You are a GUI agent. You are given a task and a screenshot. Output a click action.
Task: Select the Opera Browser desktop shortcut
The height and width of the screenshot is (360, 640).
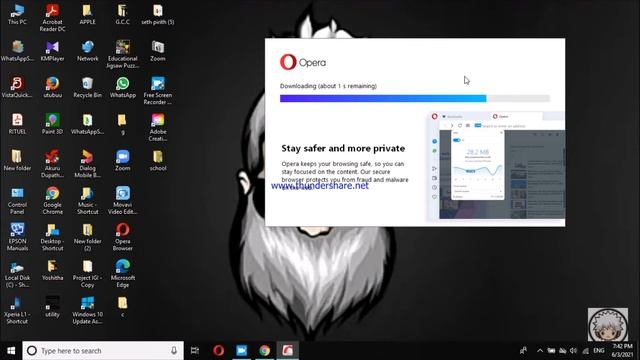pos(122,237)
